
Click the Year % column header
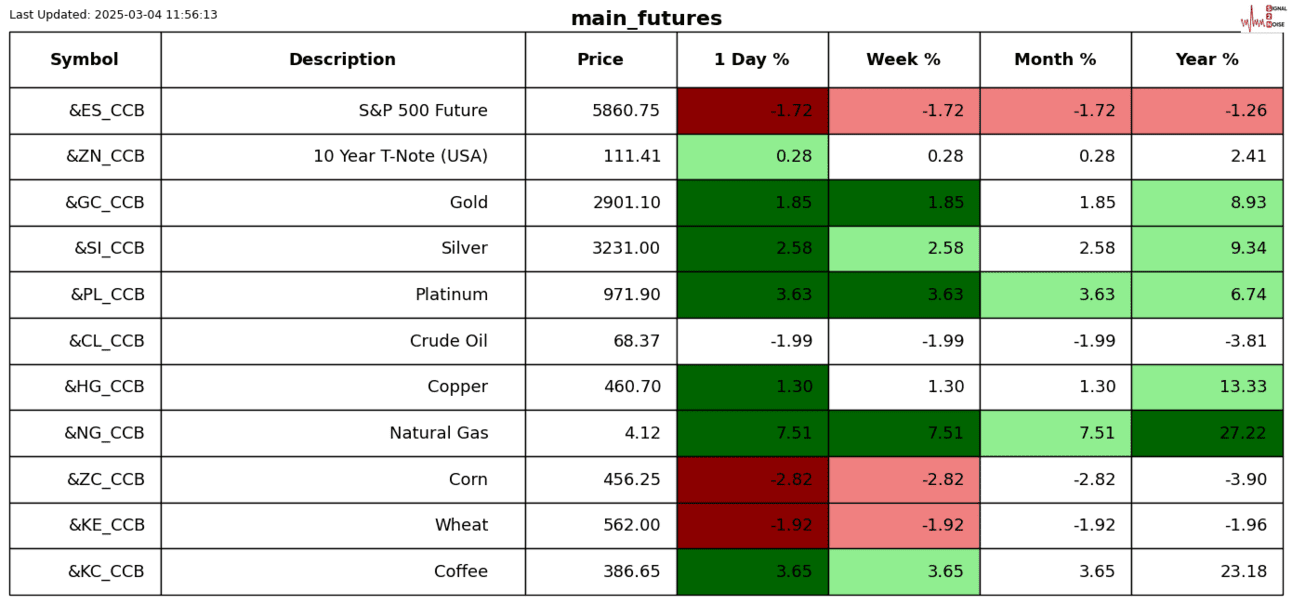[1207, 60]
